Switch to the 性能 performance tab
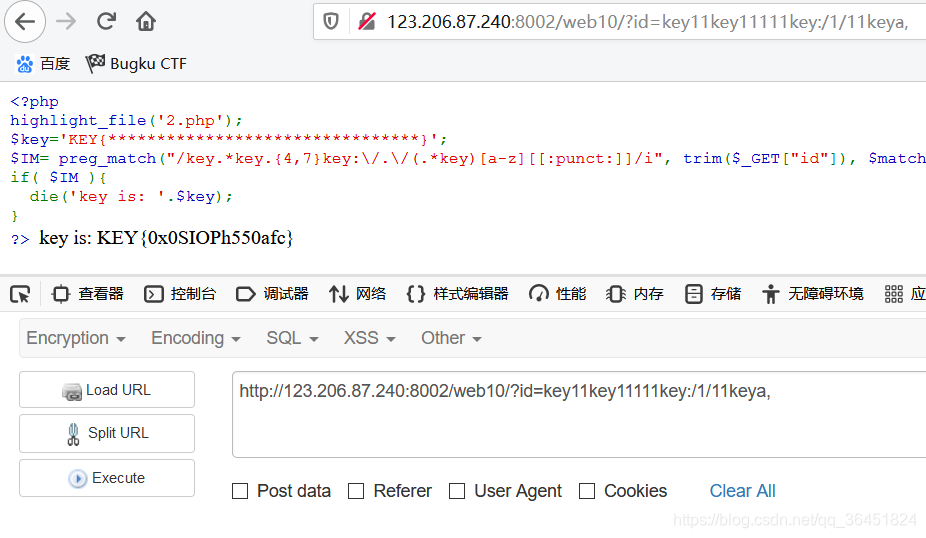The image size is (926, 538). [557, 294]
